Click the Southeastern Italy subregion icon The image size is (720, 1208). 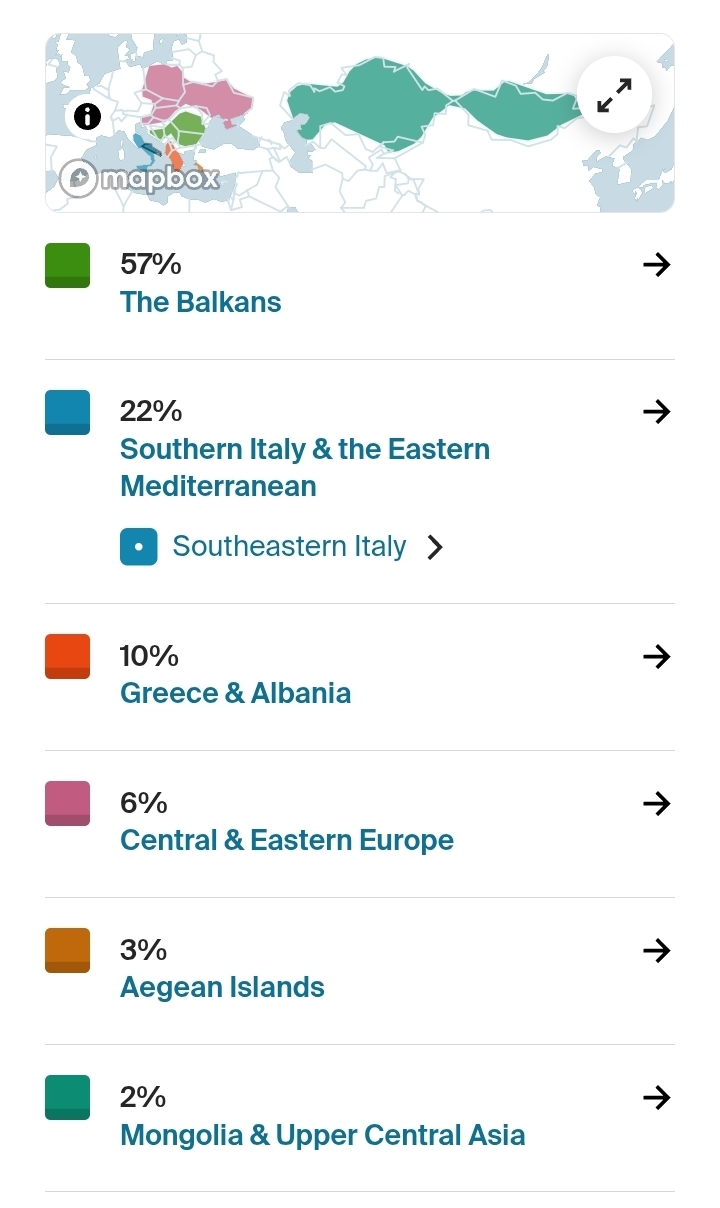click(x=139, y=547)
